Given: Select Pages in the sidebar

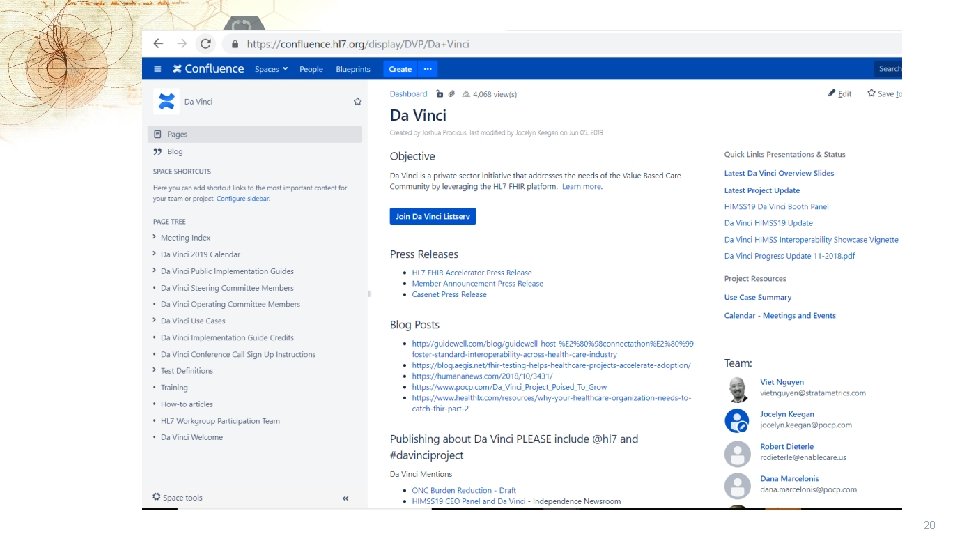Looking at the screenshot, I should click(255, 134).
